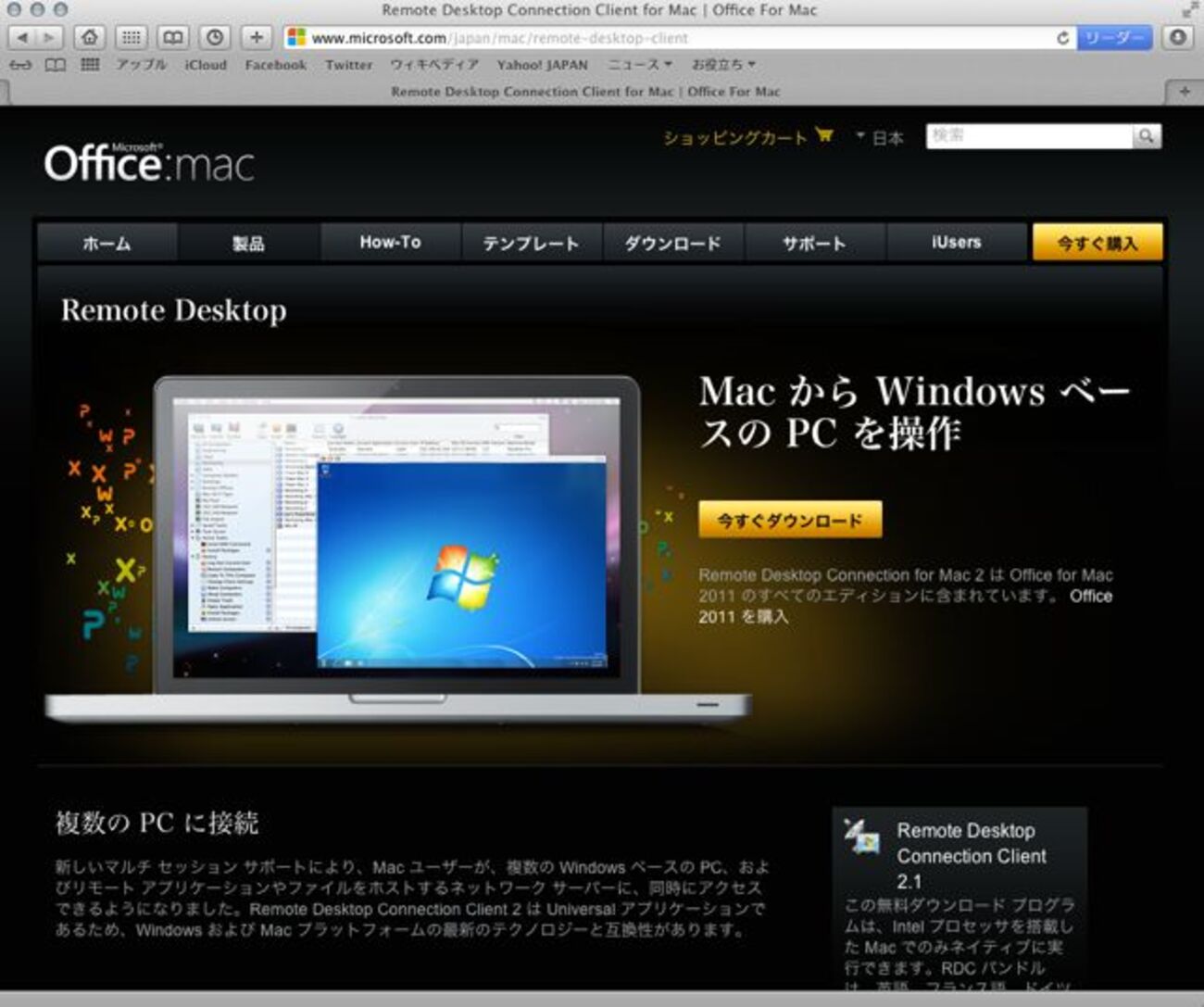
Task: Go back with the Safari back arrow
Action: point(22,38)
